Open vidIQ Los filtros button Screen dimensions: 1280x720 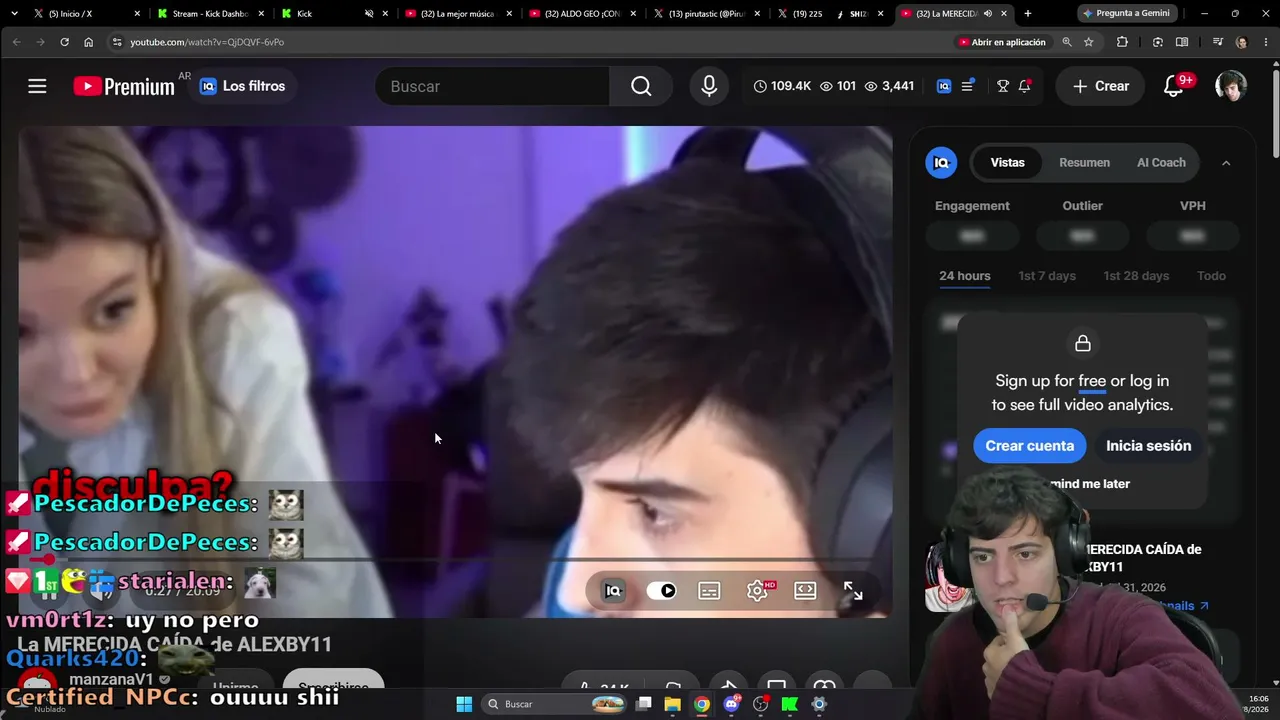243,86
